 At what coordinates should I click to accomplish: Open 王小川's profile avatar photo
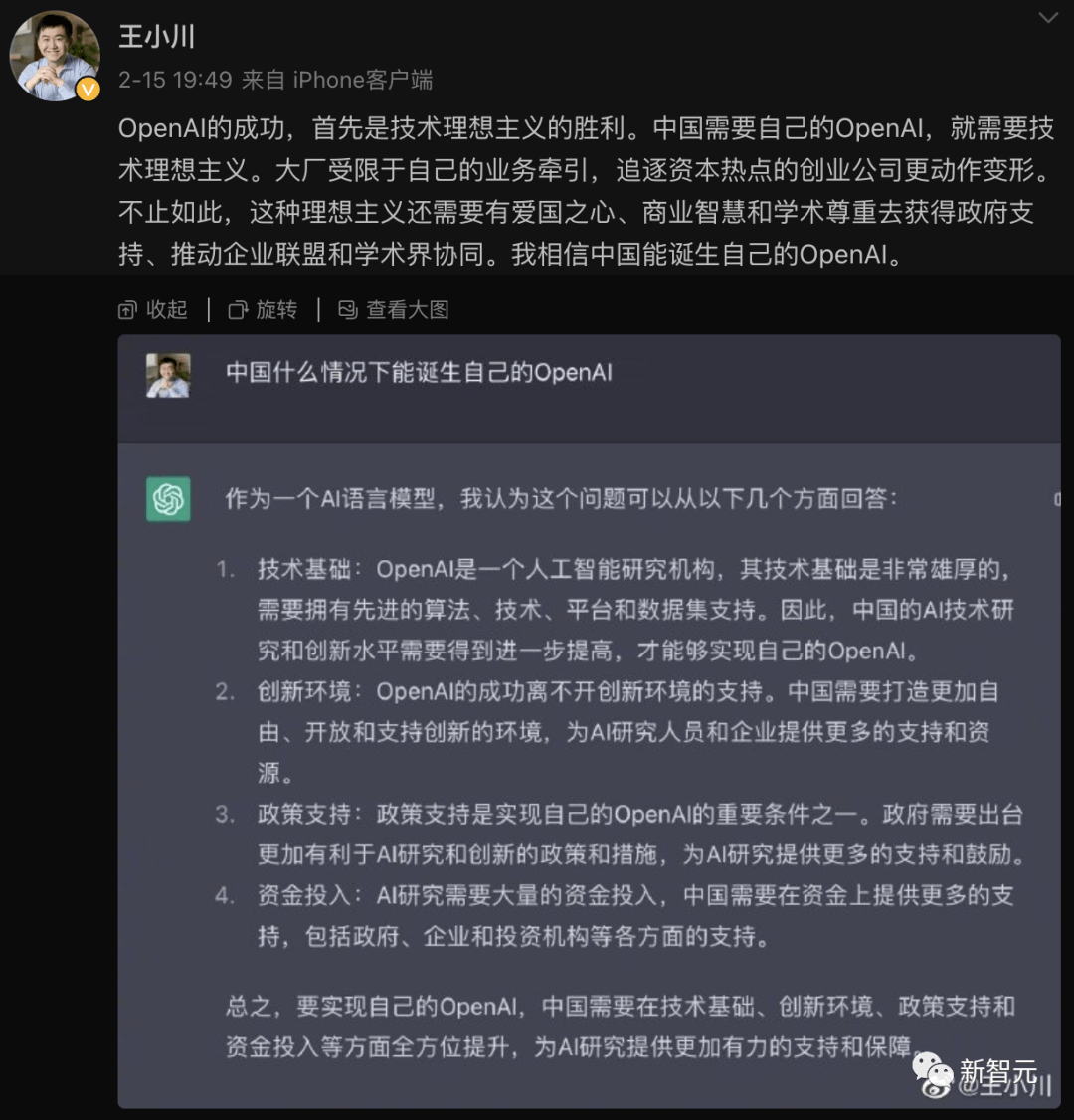(x=55, y=56)
